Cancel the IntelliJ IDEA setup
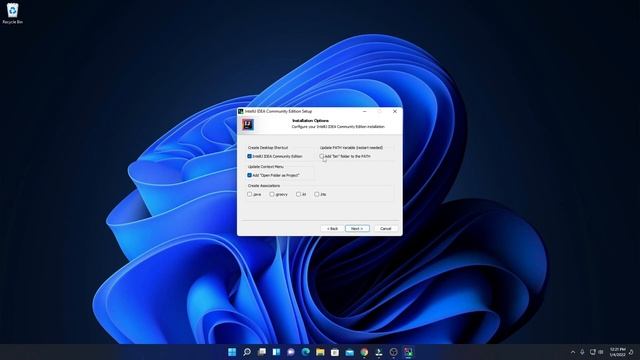Viewport: 640px width, 360px height. (x=386, y=229)
